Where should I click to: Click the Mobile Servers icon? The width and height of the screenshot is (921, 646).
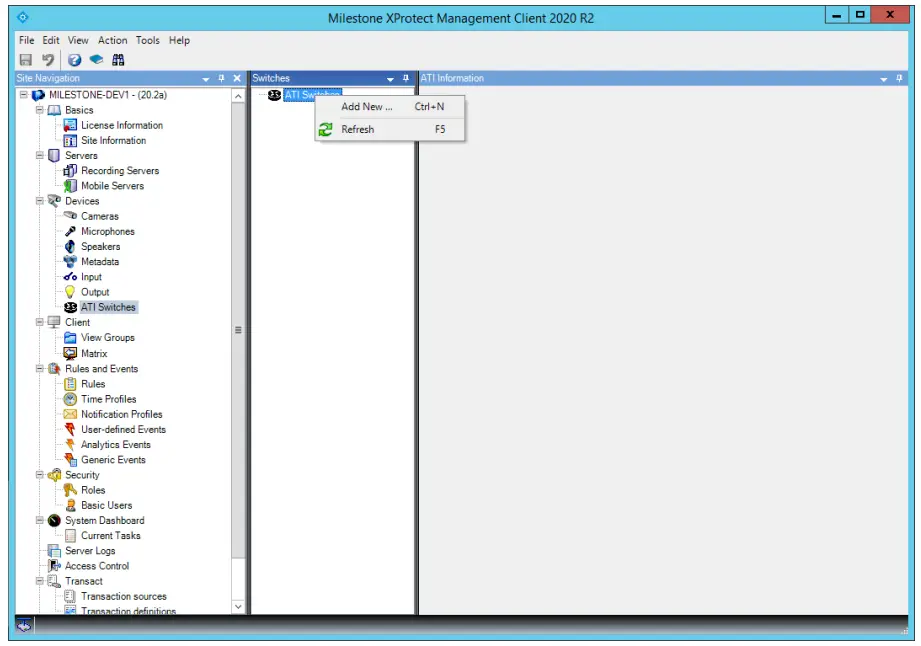click(70, 186)
